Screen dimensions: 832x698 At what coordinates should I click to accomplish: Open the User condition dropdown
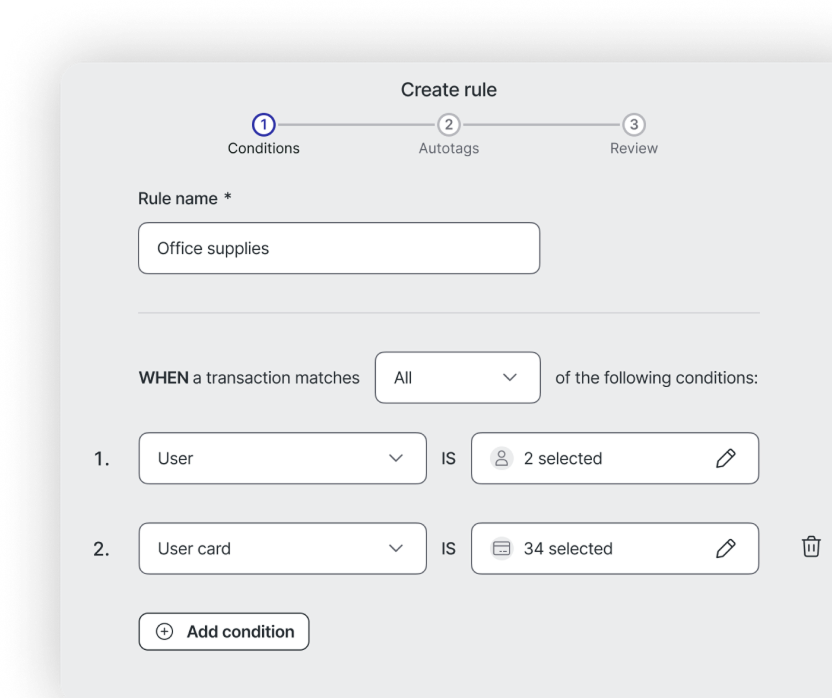coord(282,458)
